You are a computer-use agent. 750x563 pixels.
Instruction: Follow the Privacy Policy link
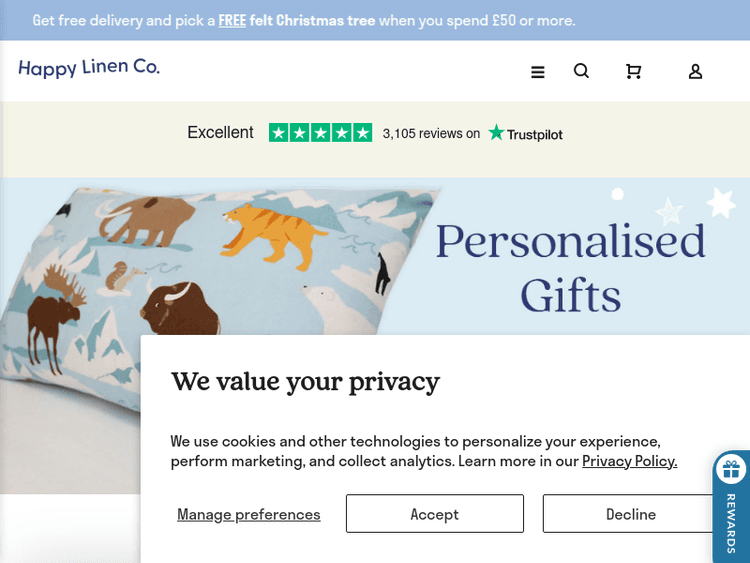point(629,461)
